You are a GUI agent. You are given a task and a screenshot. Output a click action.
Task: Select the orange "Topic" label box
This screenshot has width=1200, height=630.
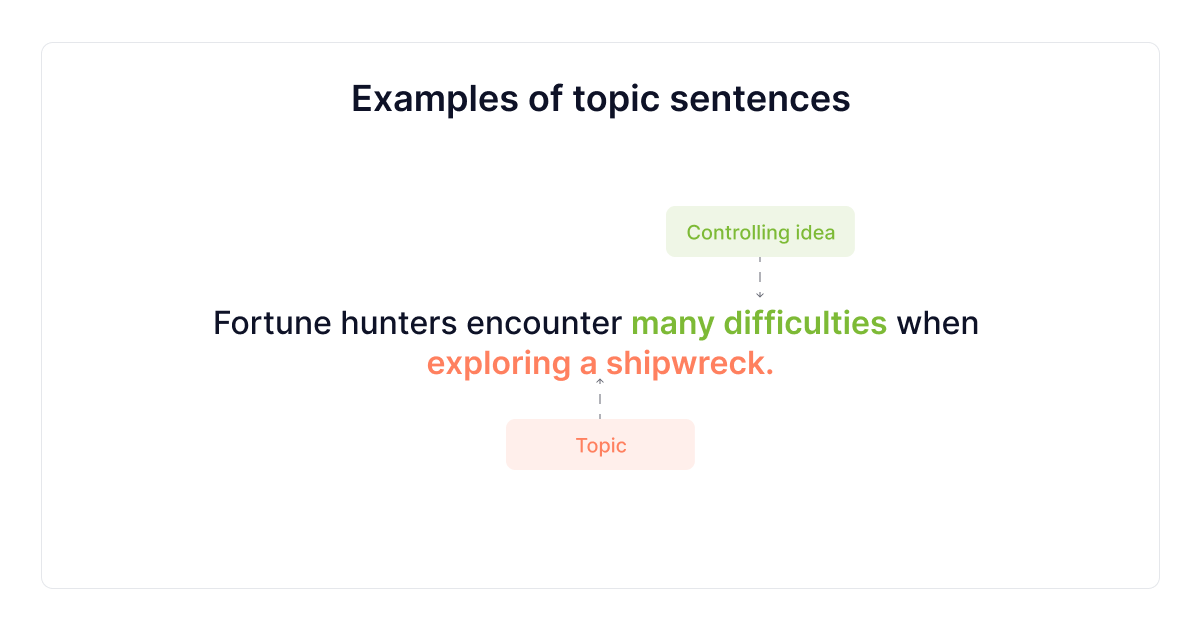pyautogui.click(x=600, y=445)
